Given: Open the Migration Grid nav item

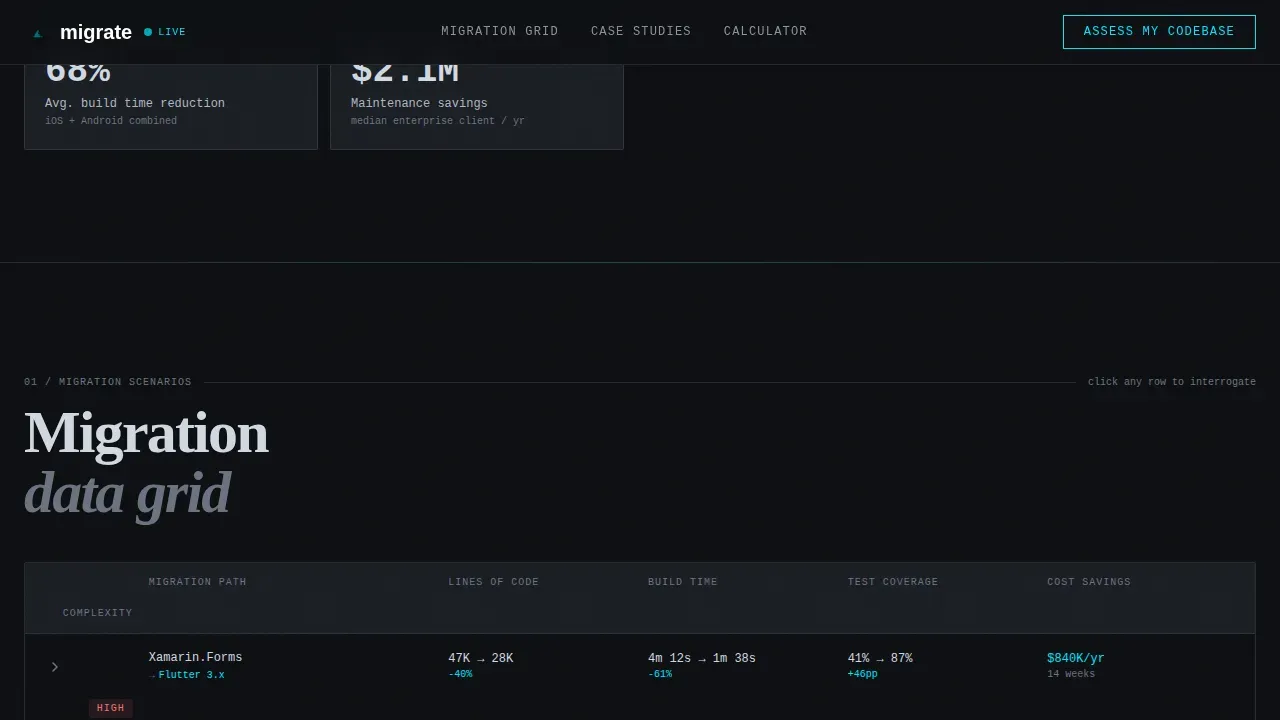Looking at the screenshot, I should click(x=500, y=31).
